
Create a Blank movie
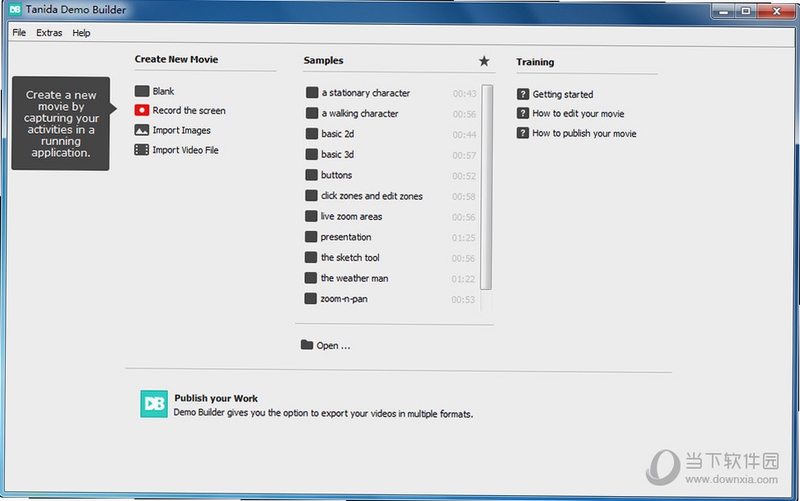[163, 91]
